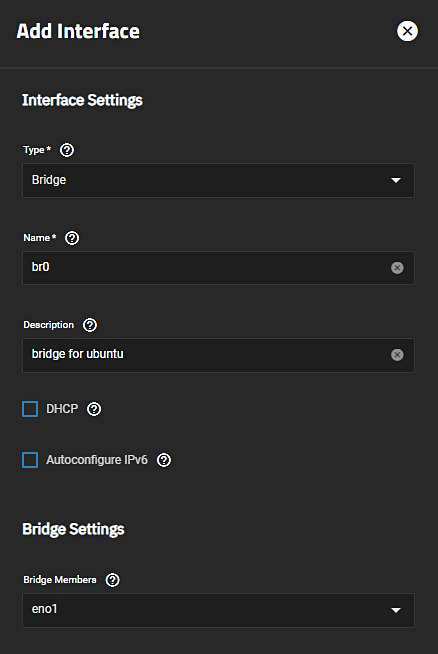Image resolution: width=438 pixels, height=654 pixels.
Task: Click the Add Interface panel title
Action: pyautogui.click(x=78, y=31)
